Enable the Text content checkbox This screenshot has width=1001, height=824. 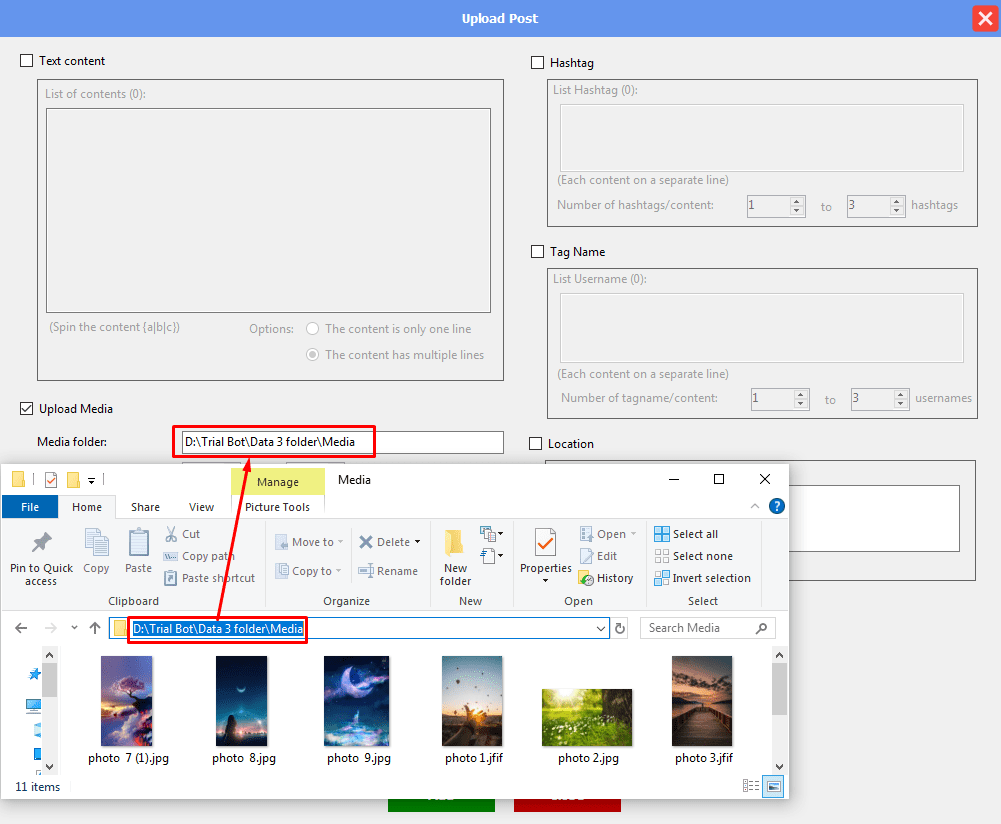pos(27,61)
